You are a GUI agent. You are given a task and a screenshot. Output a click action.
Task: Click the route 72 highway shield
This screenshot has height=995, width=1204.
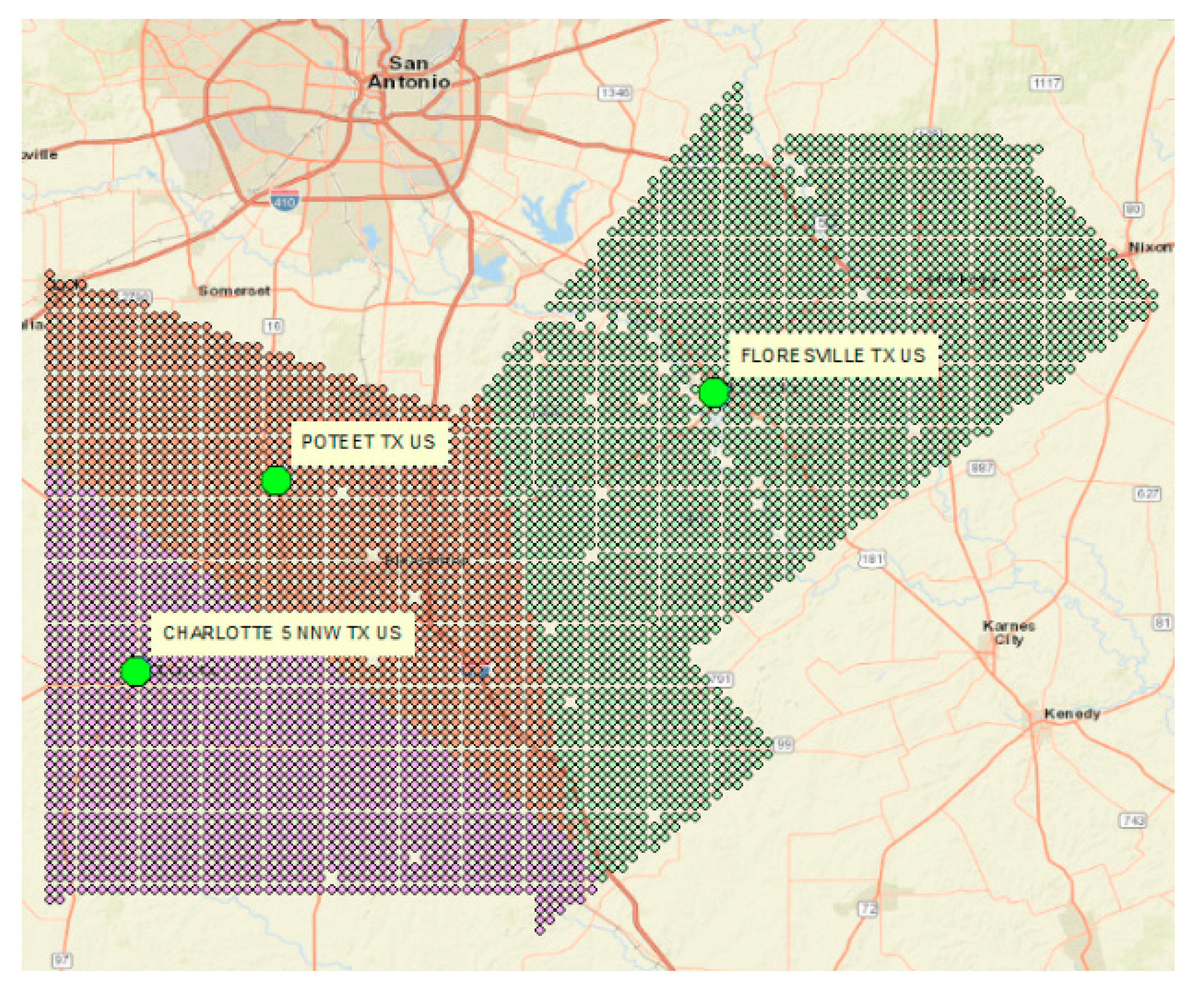coord(868,909)
